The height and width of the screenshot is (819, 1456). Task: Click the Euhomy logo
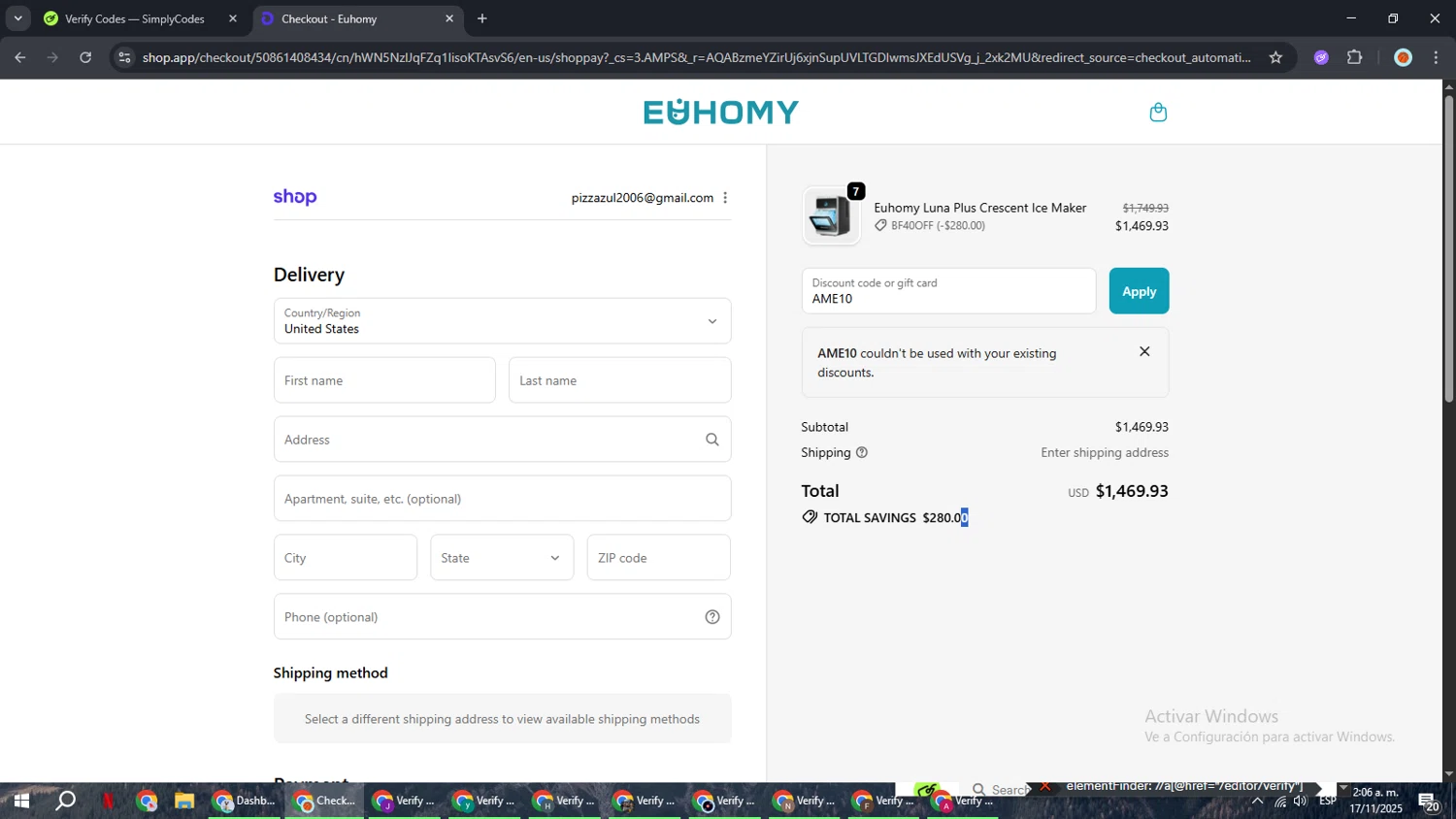coord(720,113)
